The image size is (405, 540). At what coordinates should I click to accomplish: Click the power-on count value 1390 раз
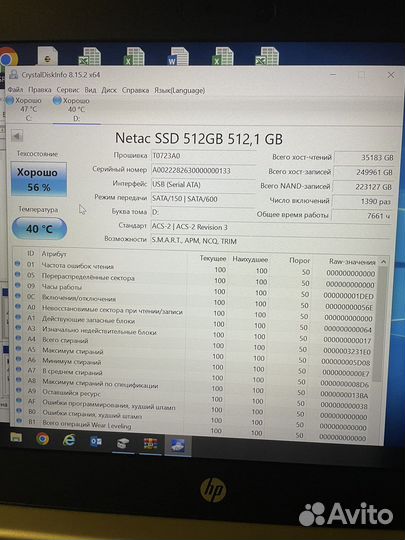[x=362, y=201]
